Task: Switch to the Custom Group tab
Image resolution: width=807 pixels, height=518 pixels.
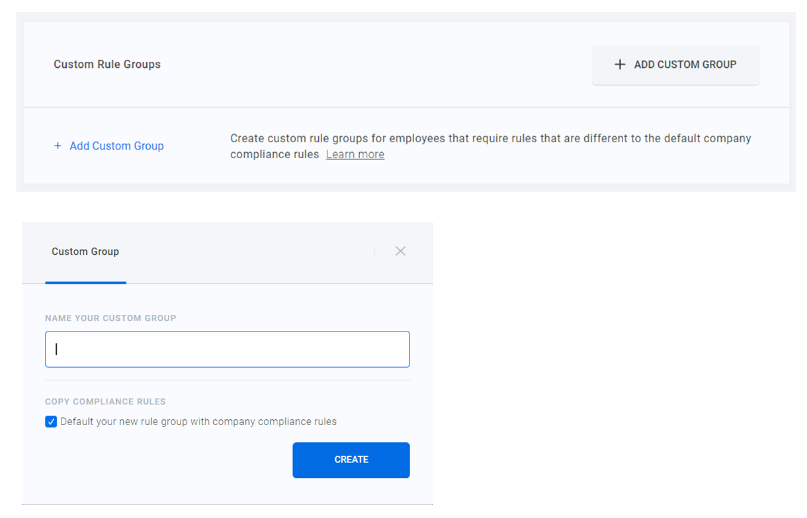Action: click(x=85, y=252)
